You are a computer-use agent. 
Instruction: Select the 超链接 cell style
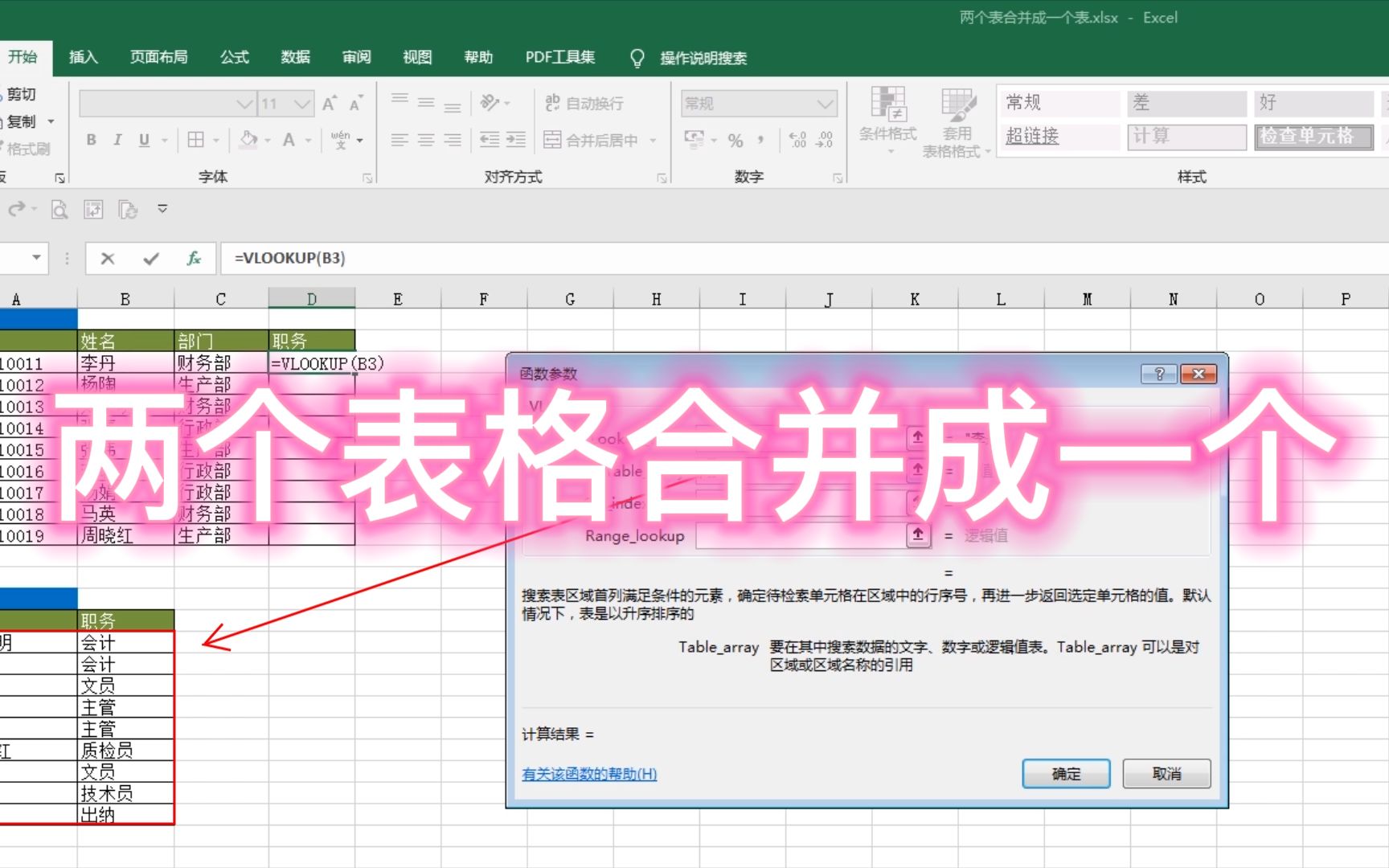(1059, 137)
